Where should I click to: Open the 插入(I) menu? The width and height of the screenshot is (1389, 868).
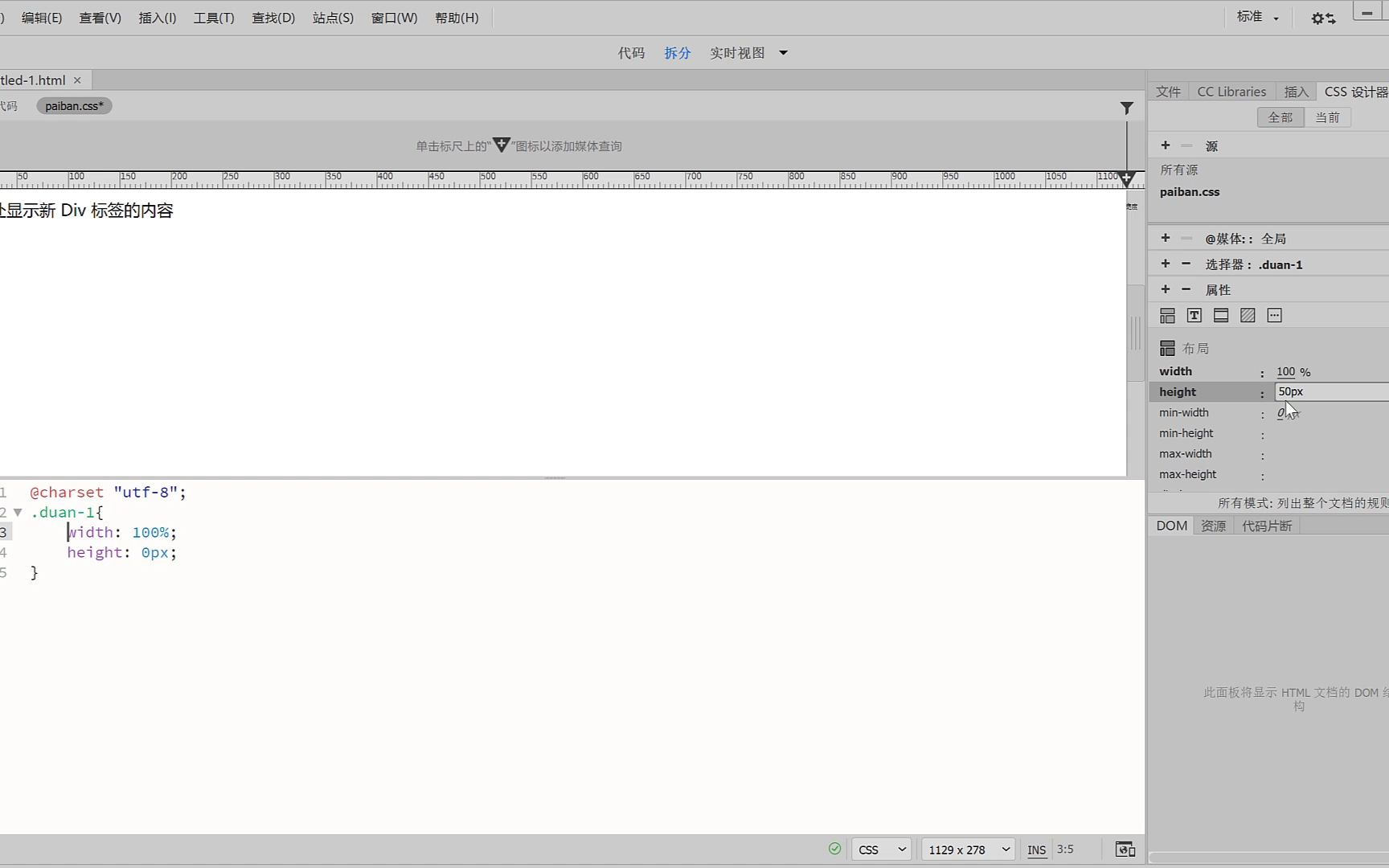click(158, 18)
